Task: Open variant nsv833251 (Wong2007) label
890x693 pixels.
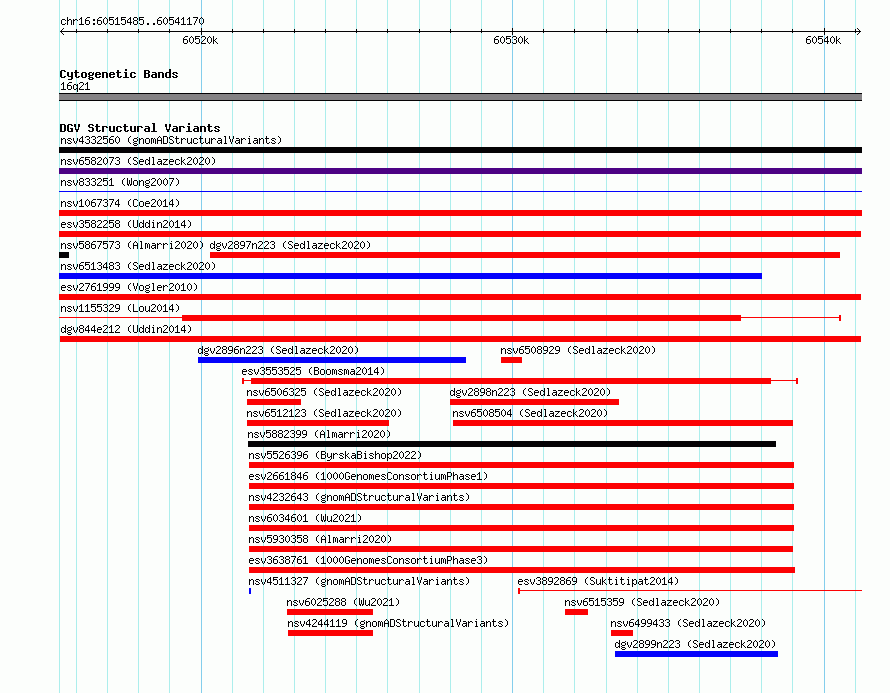Action: 120,182
